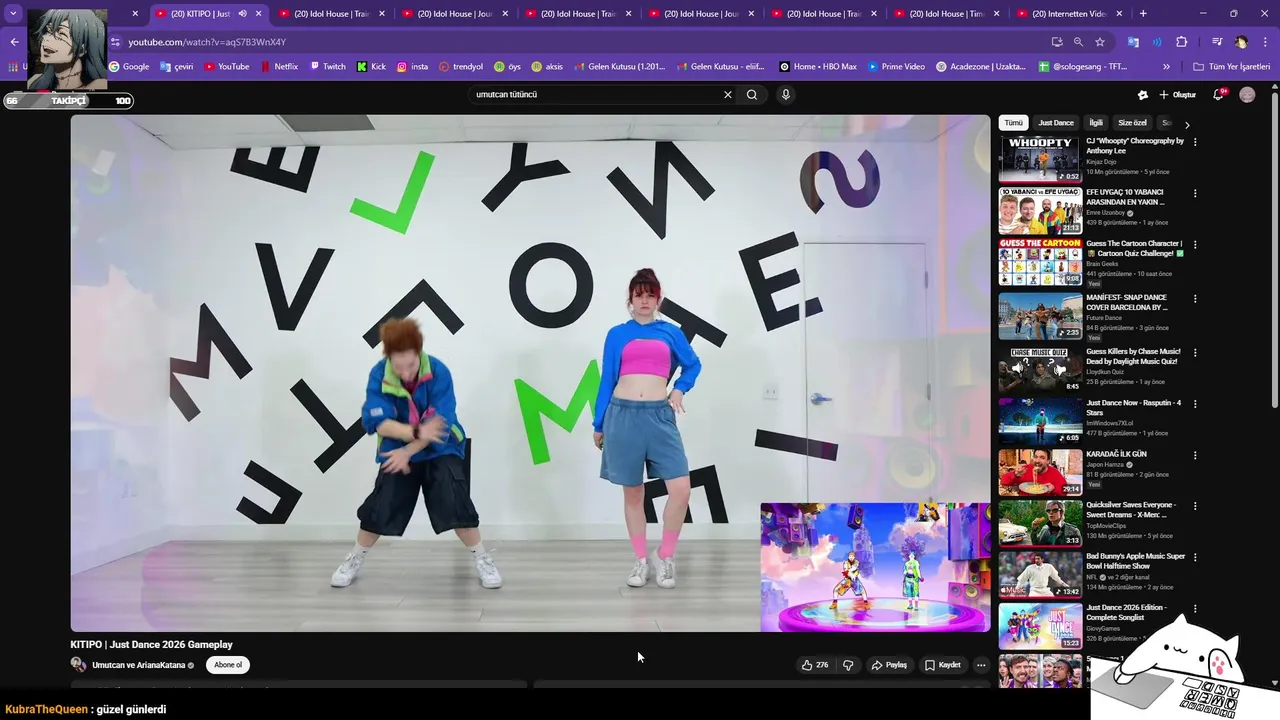Mute the KITIPO tab audio icon
The image size is (1280, 720).
coord(242,14)
